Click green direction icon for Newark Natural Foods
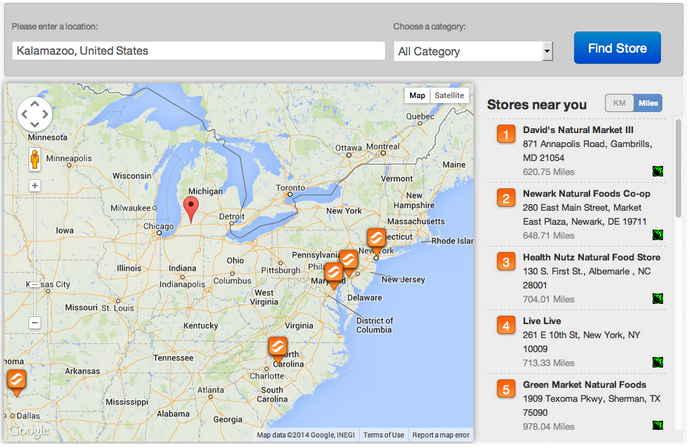The image size is (689, 448). (657, 235)
